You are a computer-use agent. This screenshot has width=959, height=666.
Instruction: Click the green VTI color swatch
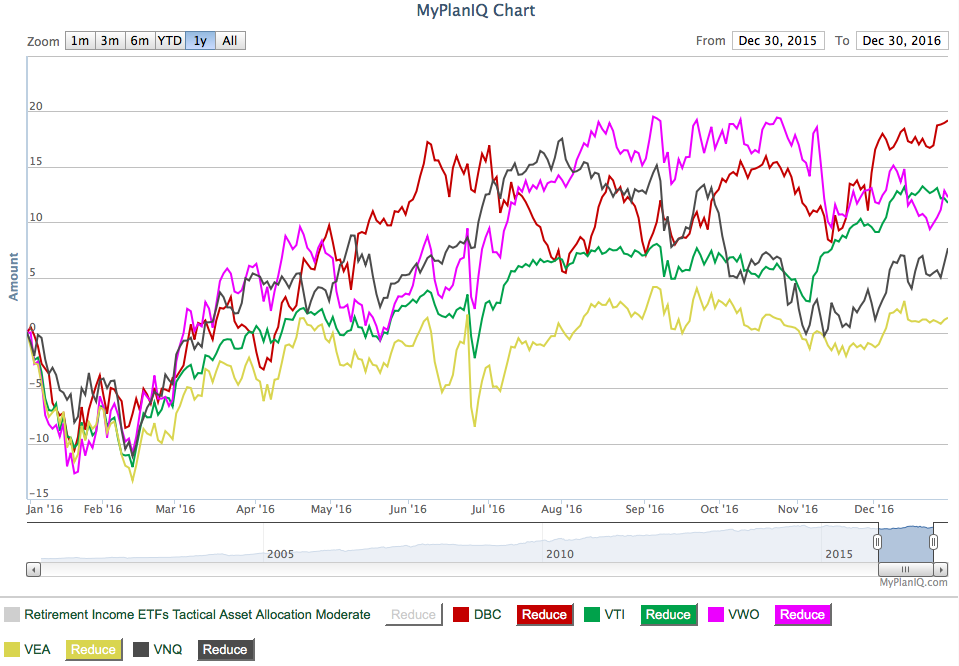[591, 615]
